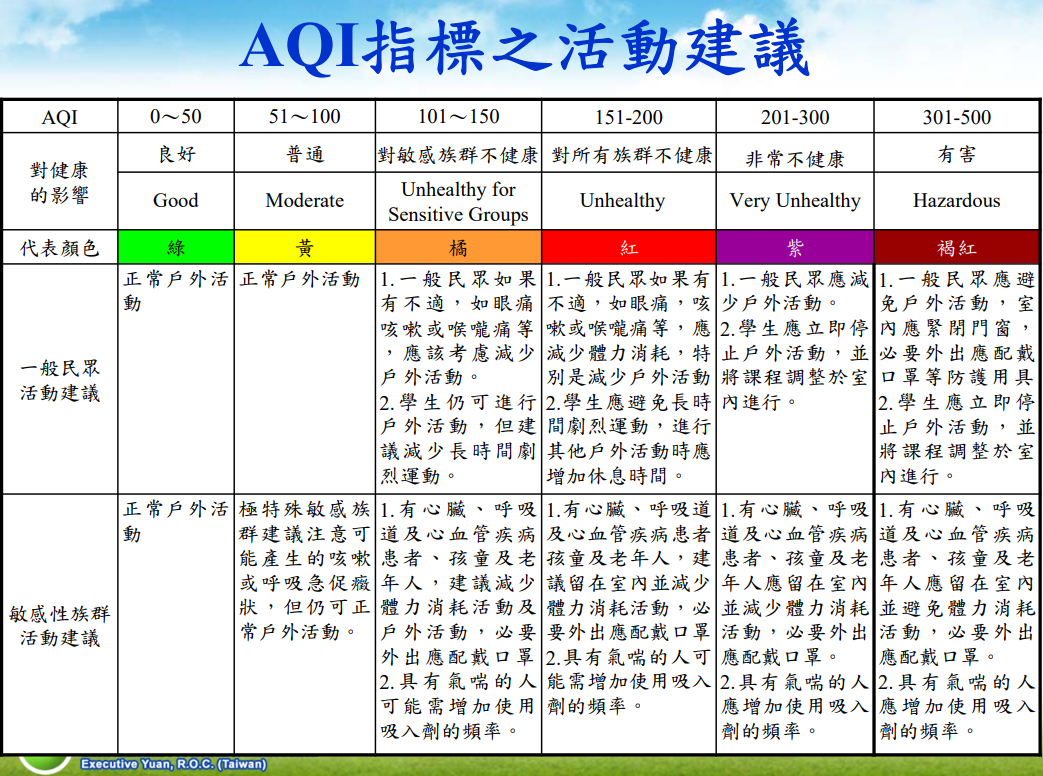The height and width of the screenshot is (776, 1043).
Task: Click sensitive groups advice under 0～50
Action: click(x=176, y=624)
